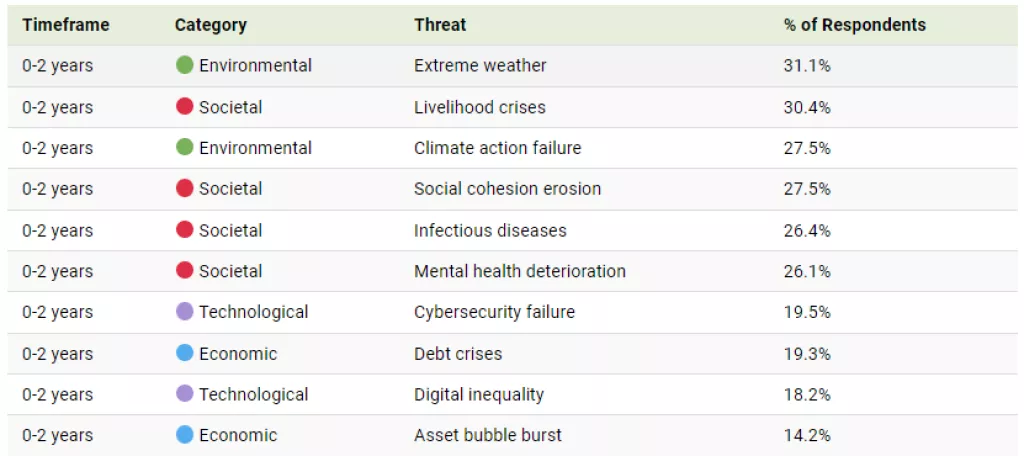Click the 14.2% value in last row
Screen dimensions: 1024x456
[x=807, y=435]
